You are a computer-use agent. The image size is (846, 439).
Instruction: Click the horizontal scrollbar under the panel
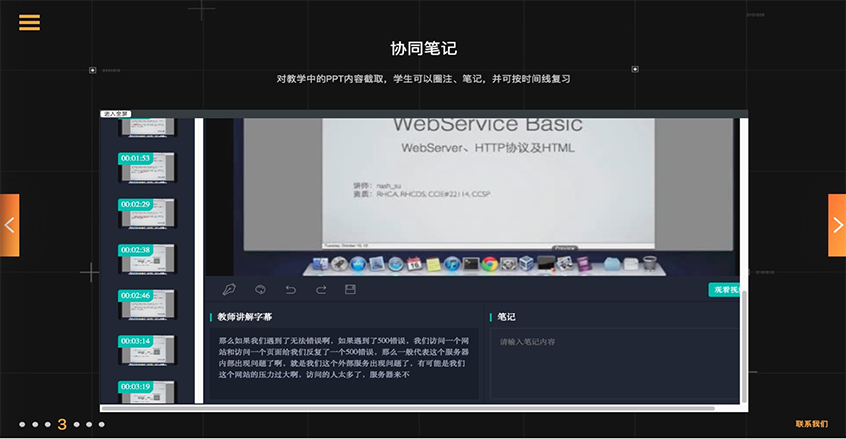[x=408, y=408]
